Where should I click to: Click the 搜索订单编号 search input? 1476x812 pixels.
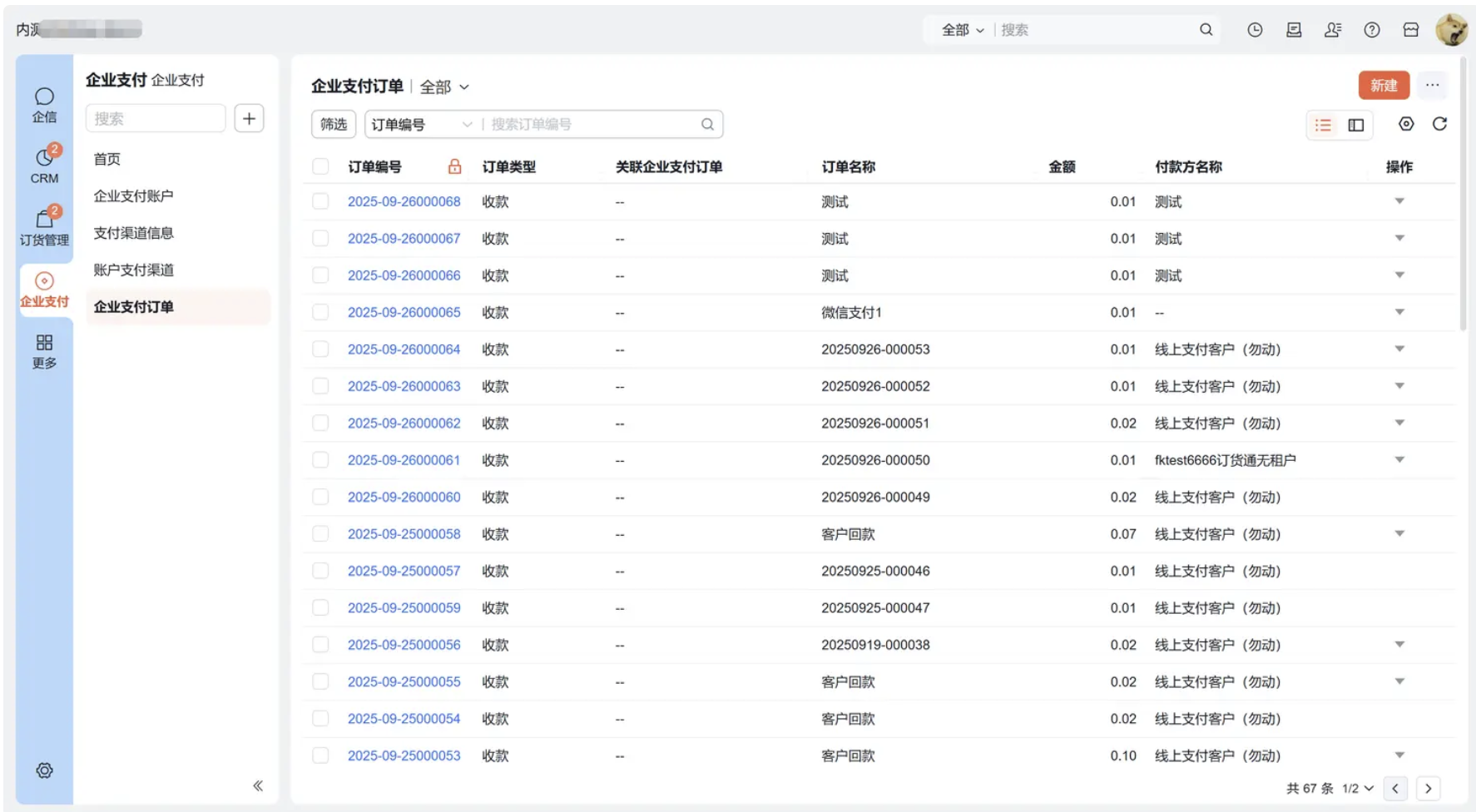tap(591, 125)
